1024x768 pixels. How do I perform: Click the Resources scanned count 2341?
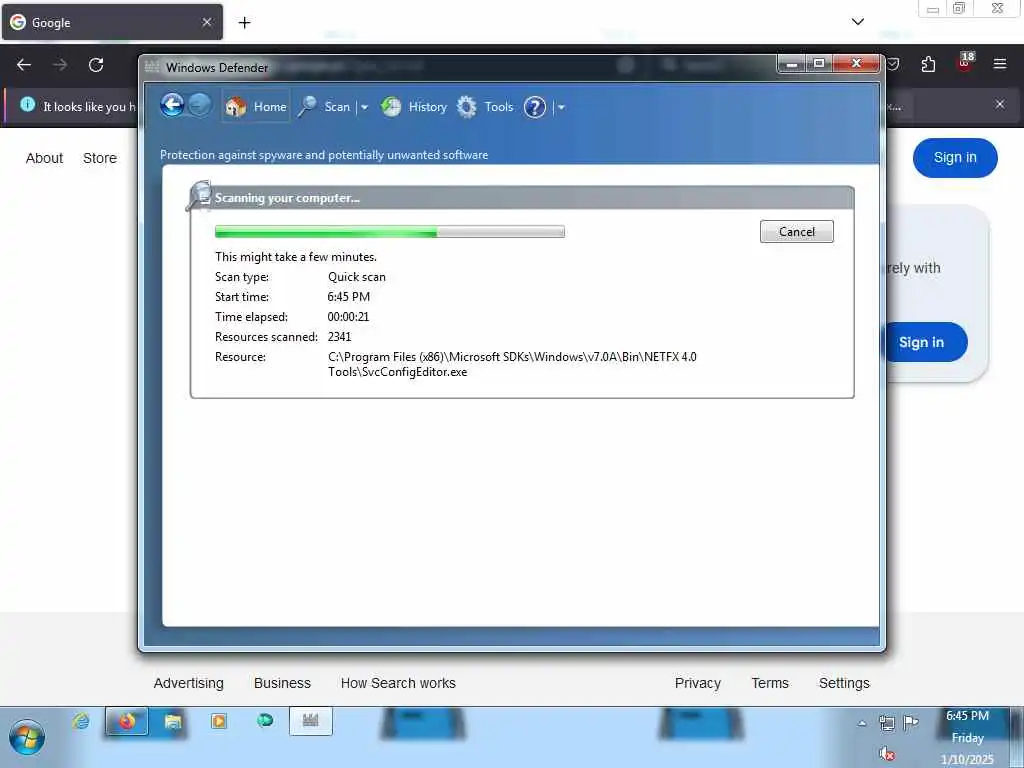(340, 337)
